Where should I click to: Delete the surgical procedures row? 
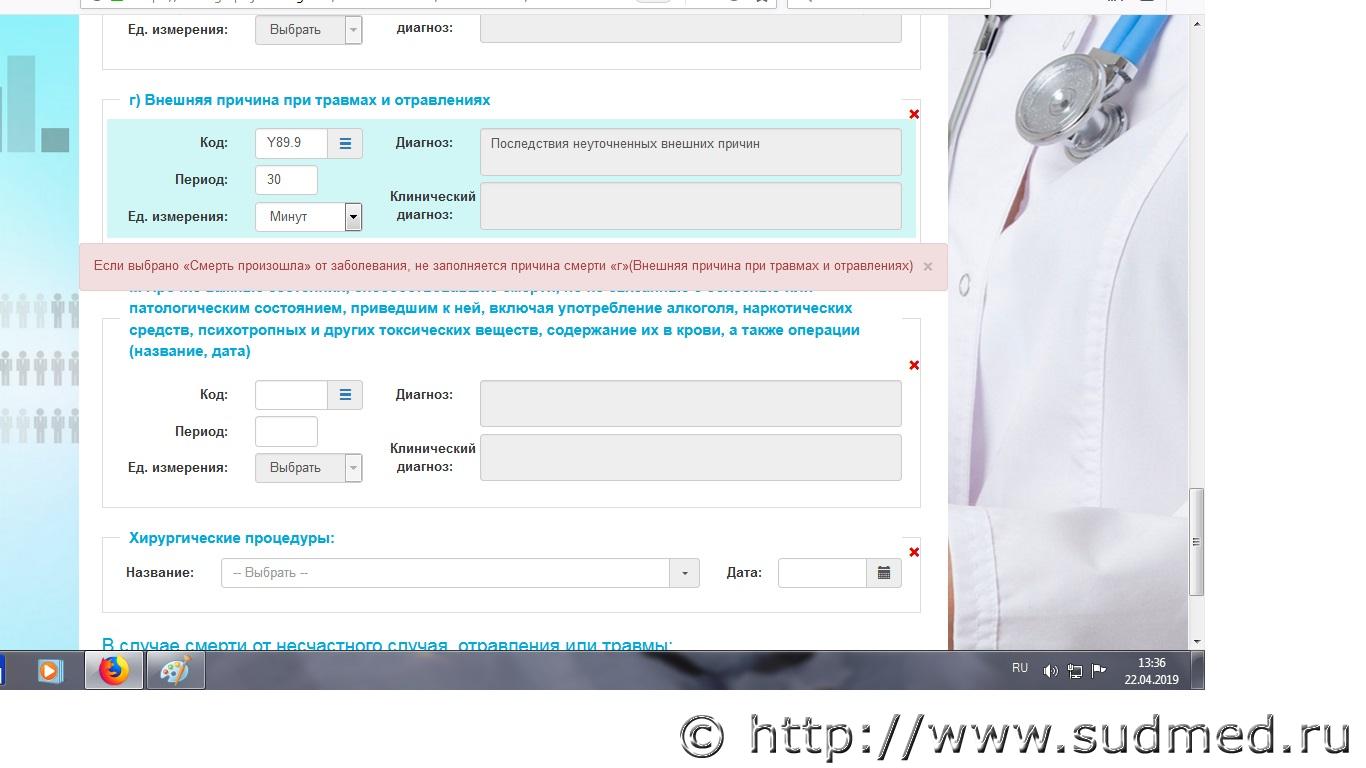(914, 552)
